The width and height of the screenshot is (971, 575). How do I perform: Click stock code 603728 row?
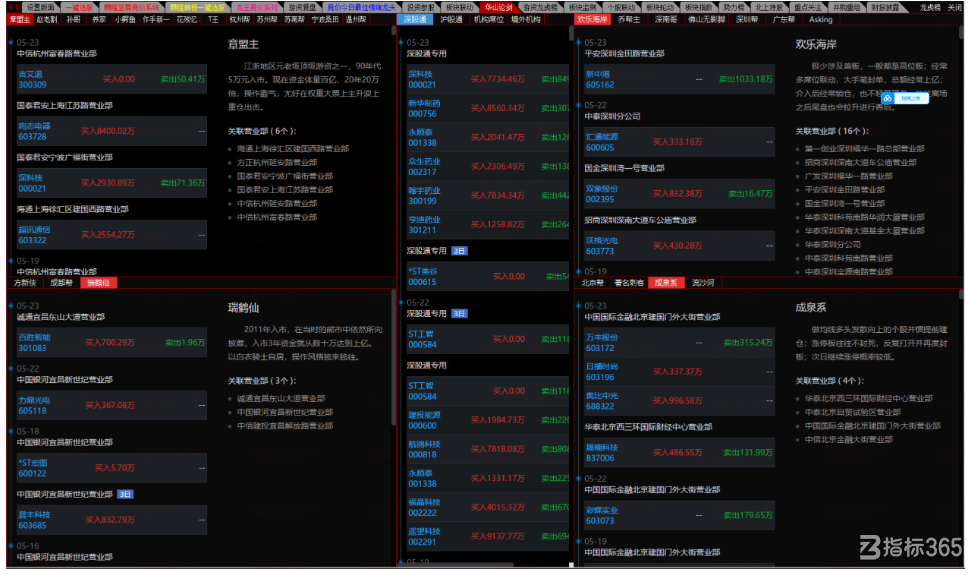tap(112, 131)
